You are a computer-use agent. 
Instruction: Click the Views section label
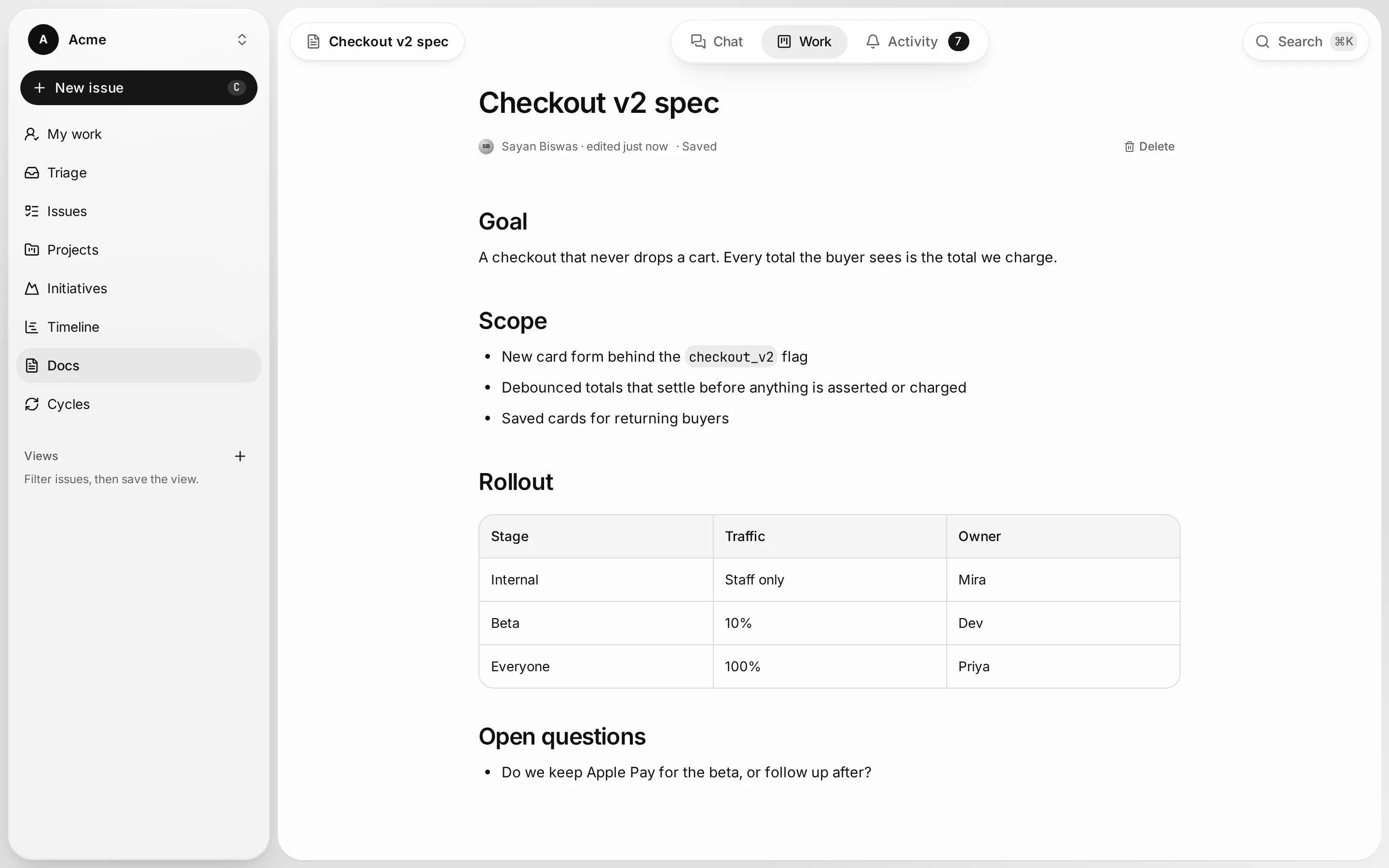[41, 456]
